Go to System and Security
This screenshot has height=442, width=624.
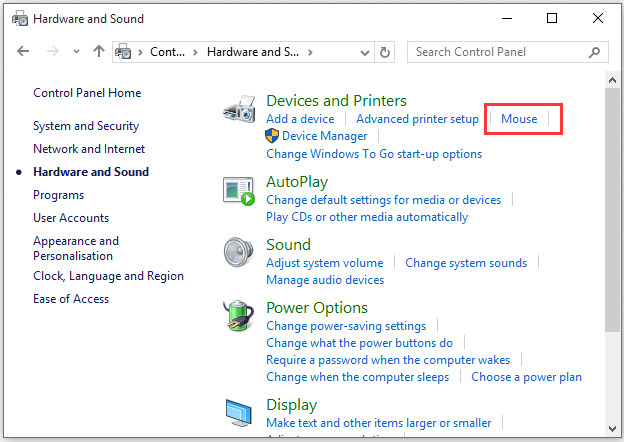pyautogui.click(x=86, y=126)
